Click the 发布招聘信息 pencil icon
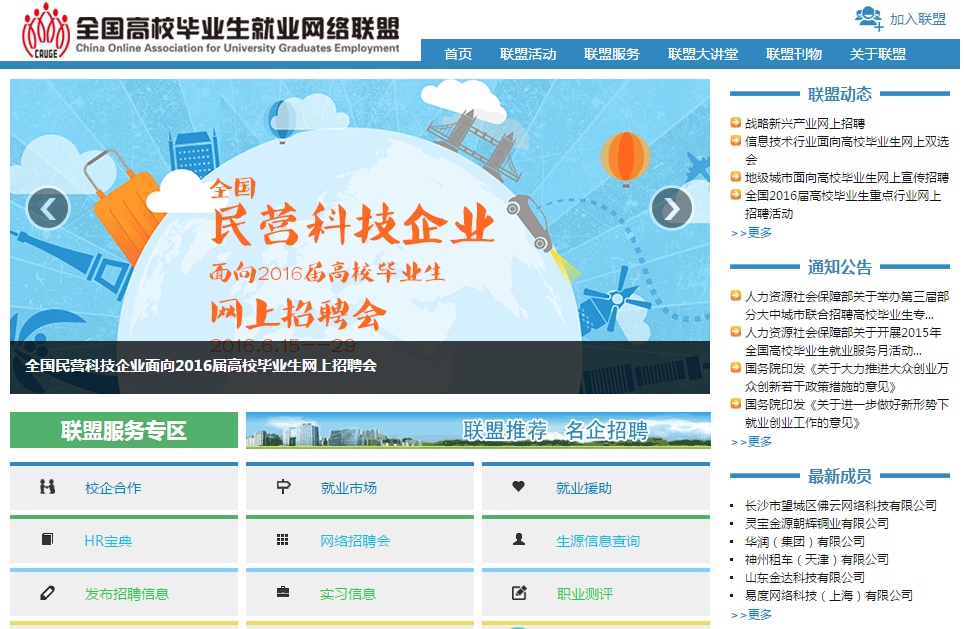Image resolution: width=964 pixels, height=629 pixels. tap(47, 593)
